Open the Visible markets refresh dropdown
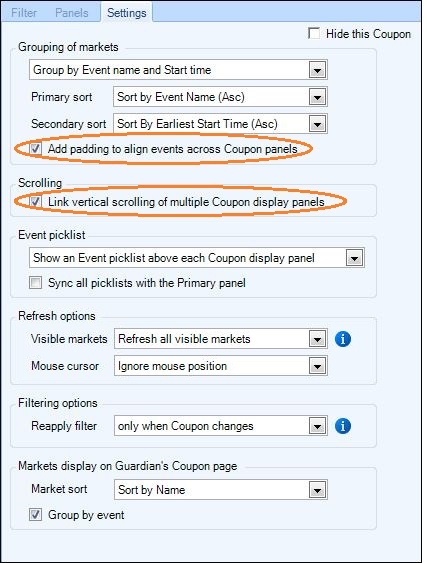The width and height of the screenshot is (427, 563). pyautogui.click(x=317, y=339)
